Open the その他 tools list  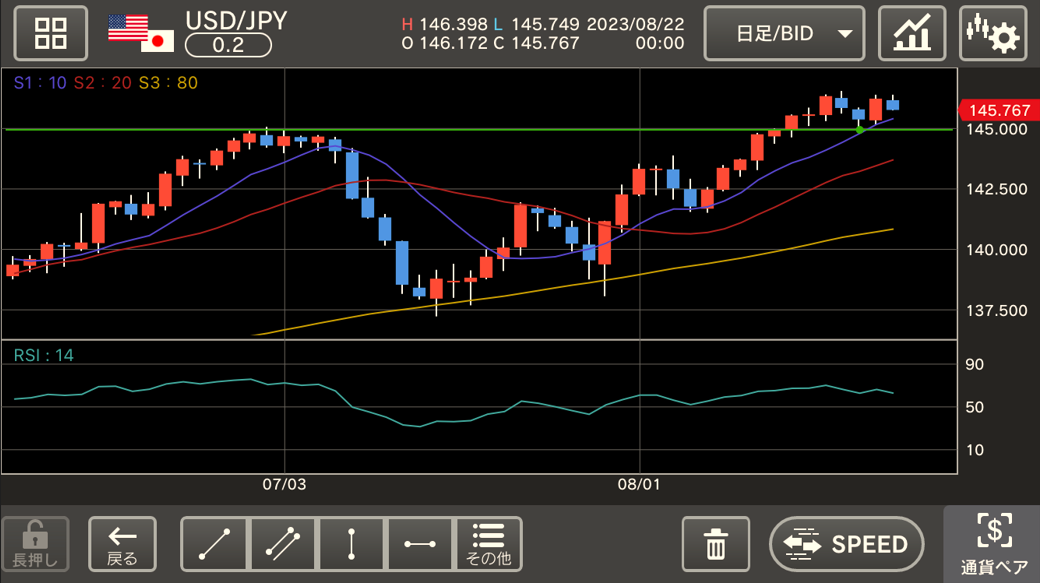click(489, 544)
